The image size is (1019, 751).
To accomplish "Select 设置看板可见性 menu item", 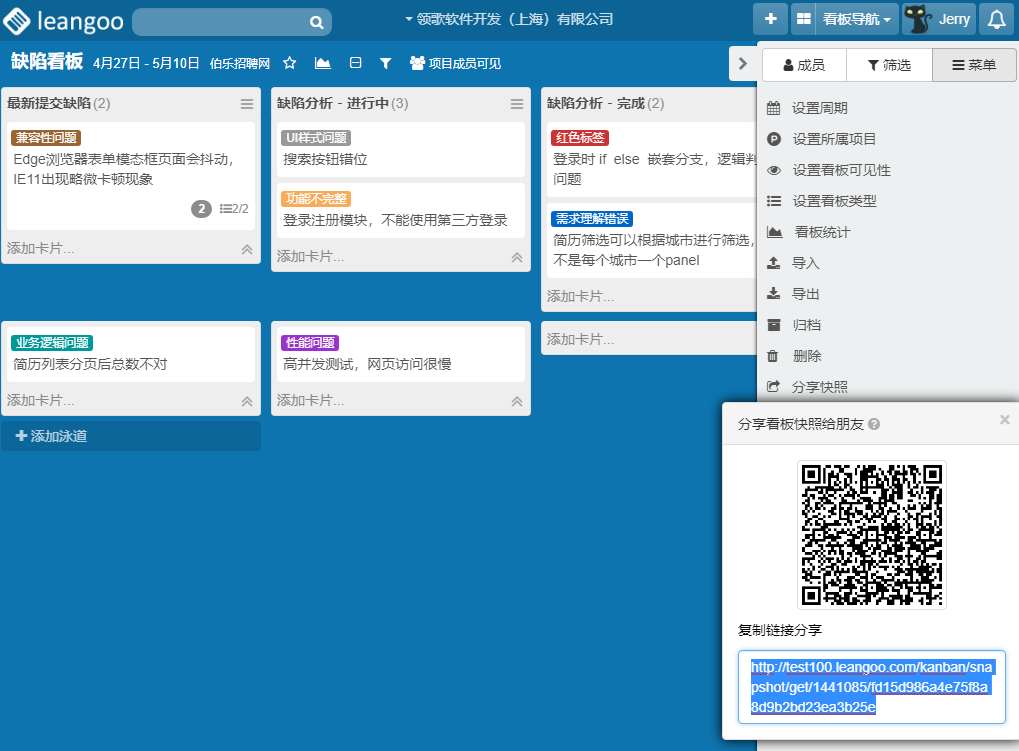I will point(840,170).
